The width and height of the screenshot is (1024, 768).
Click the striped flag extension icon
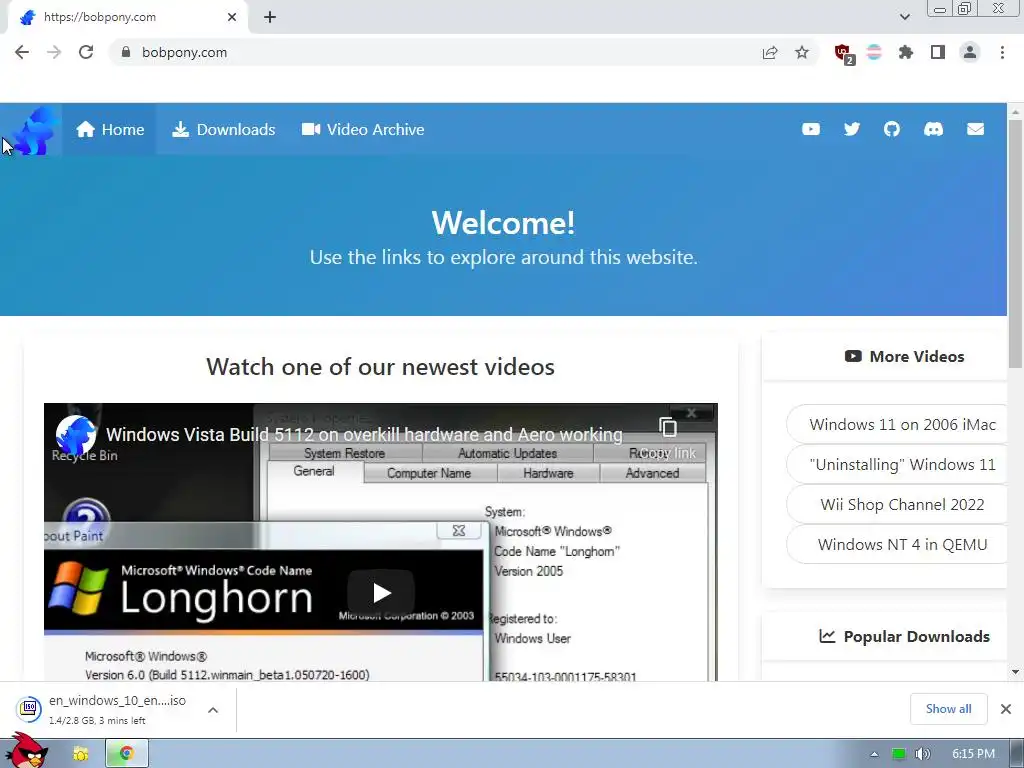(874, 52)
